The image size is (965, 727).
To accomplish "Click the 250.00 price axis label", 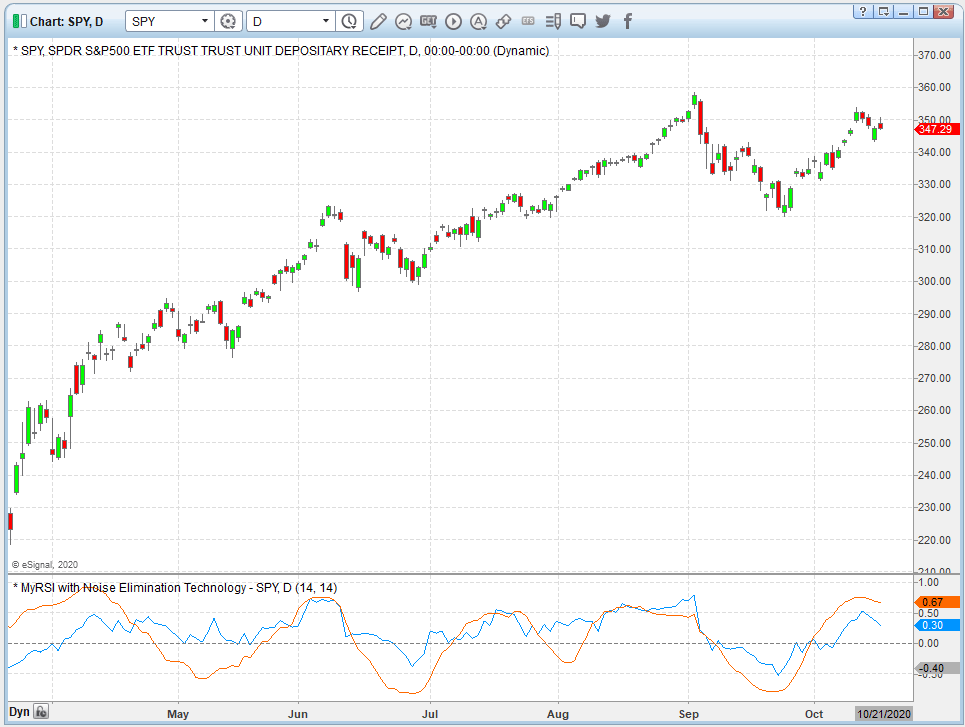I will tap(934, 443).
